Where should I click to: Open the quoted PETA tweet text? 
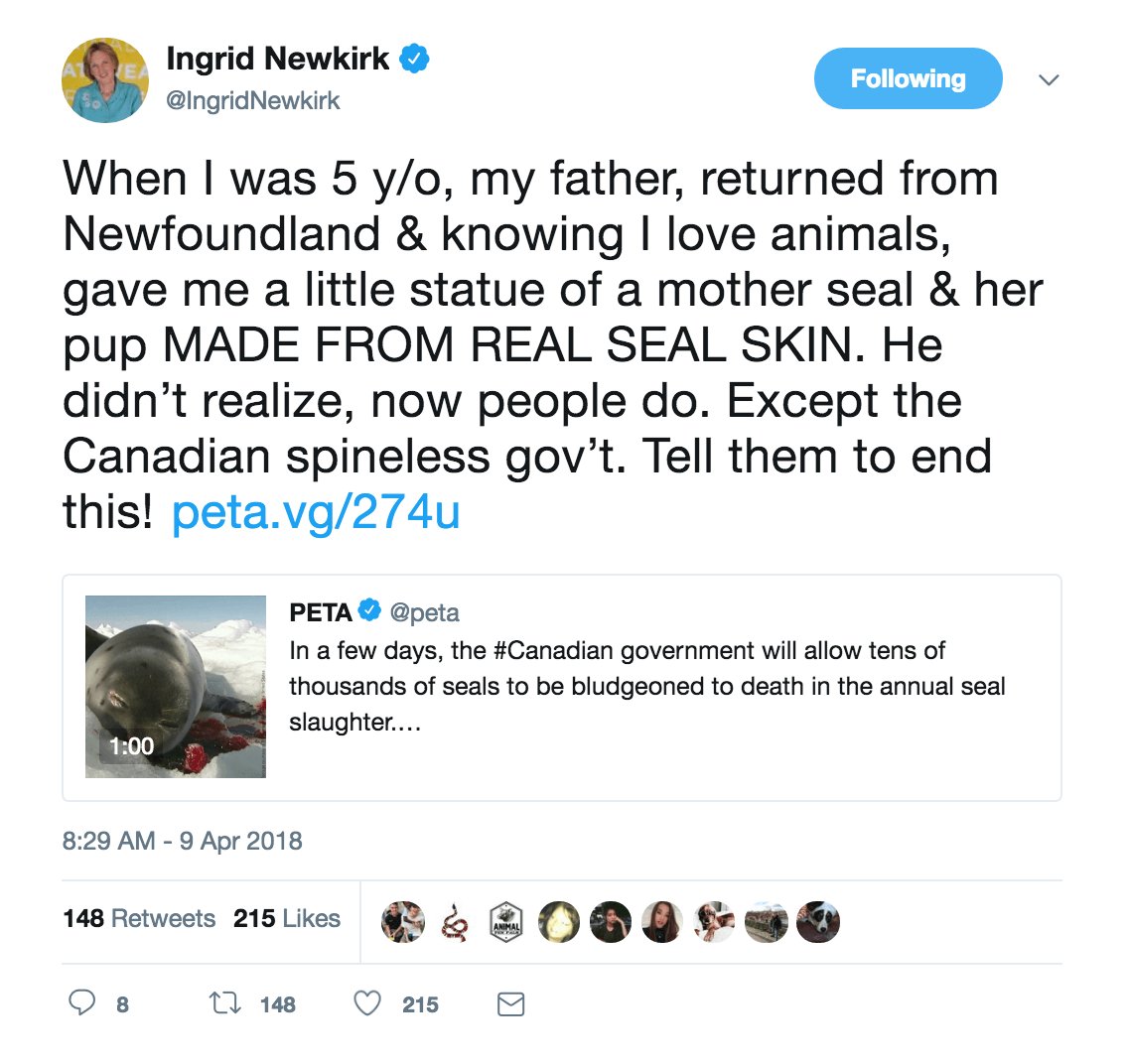[647, 687]
